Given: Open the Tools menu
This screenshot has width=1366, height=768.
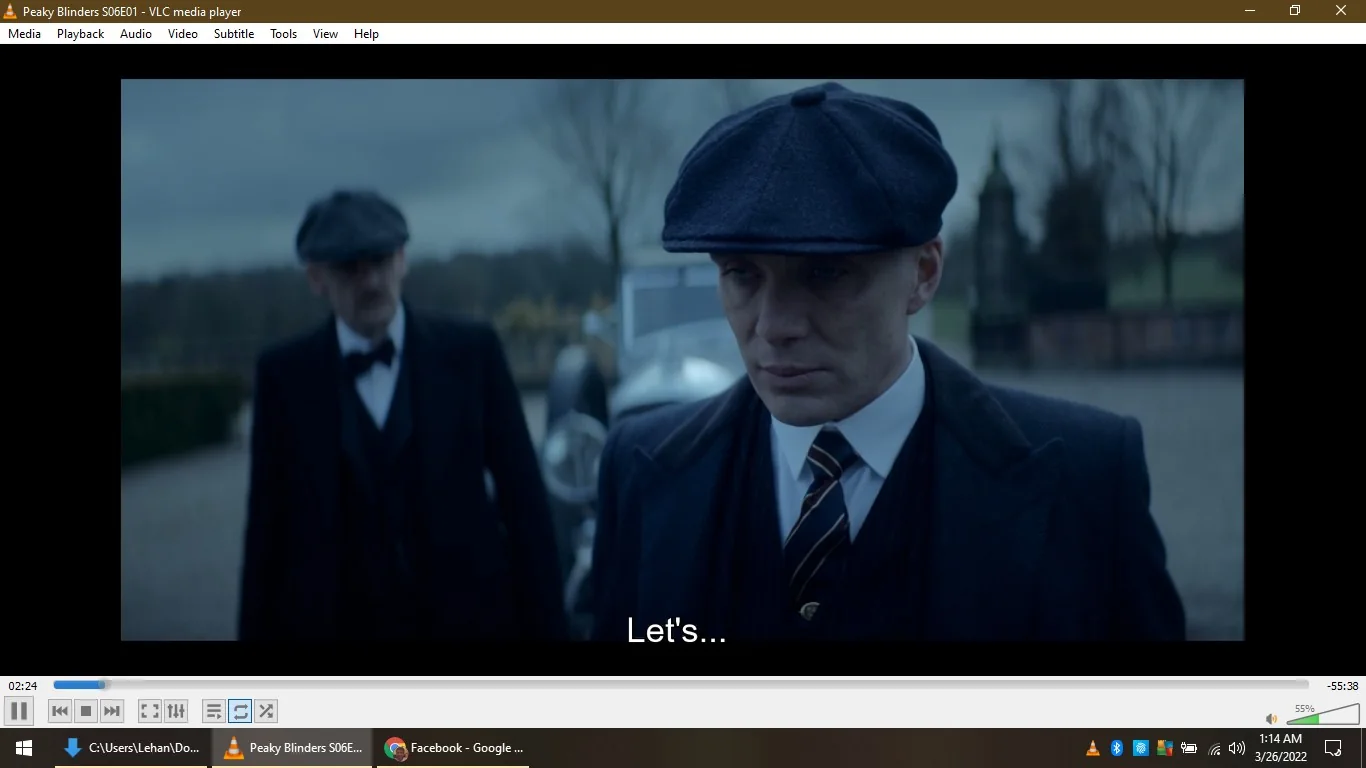Looking at the screenshot, I should pos(284,34).
